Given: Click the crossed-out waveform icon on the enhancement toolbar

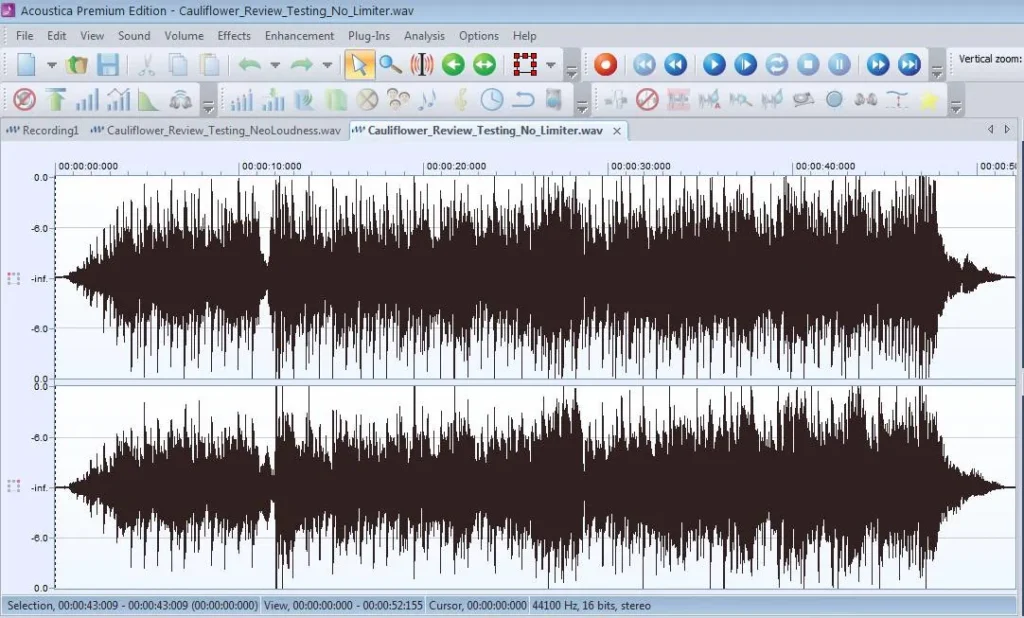Looking at the screenshot, I should pos(647,100).
